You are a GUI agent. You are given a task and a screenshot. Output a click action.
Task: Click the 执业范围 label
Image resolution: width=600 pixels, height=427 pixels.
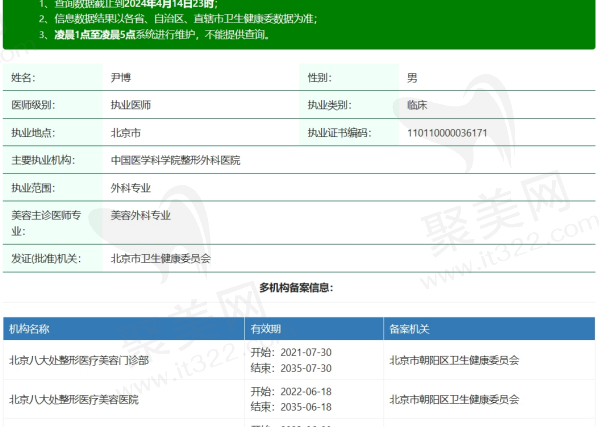point(33,188)
